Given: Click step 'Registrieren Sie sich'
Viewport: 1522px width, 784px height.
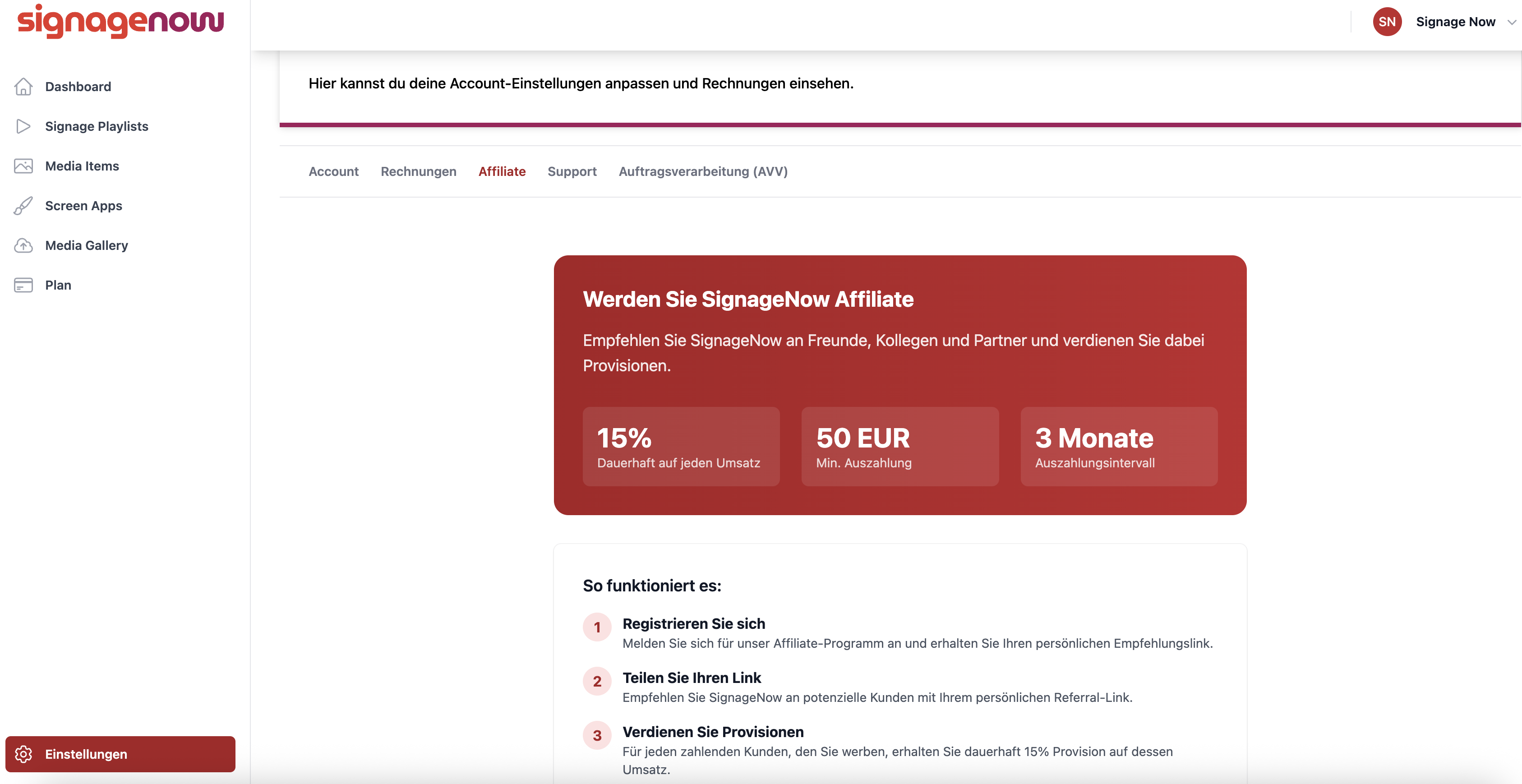Looking at the screenshot, I should point(694,623).
